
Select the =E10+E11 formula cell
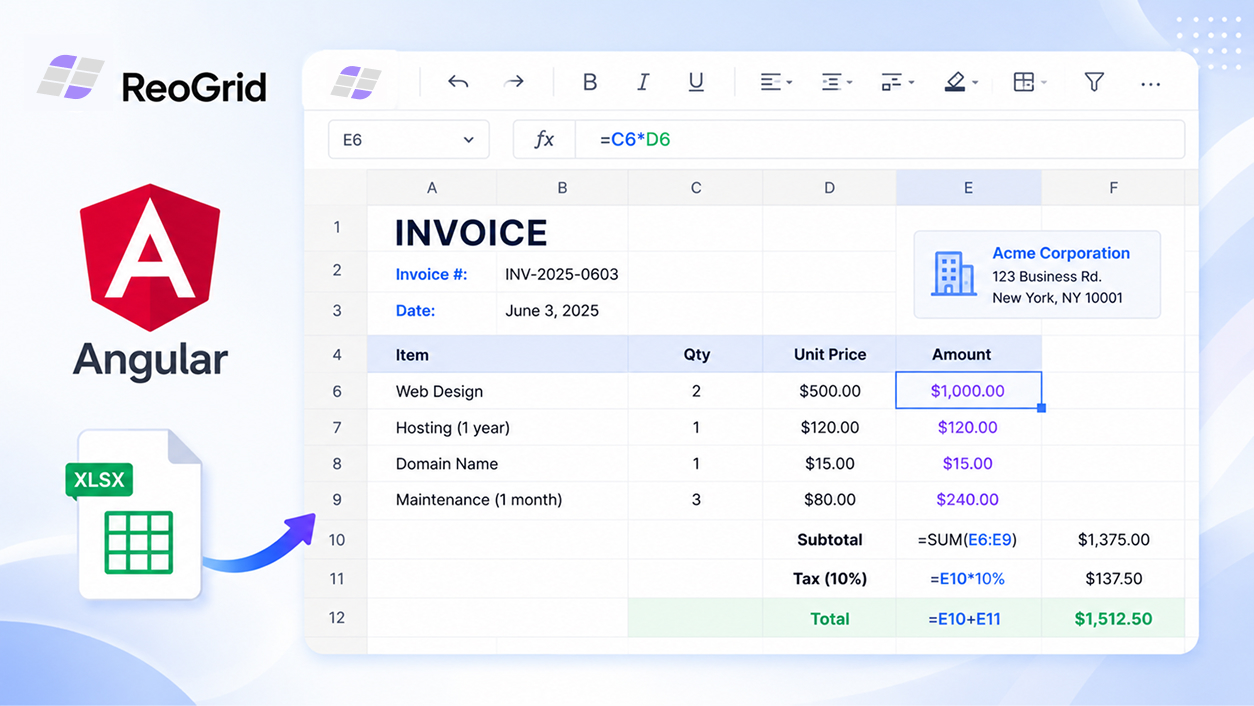click(x=968, y=618)
